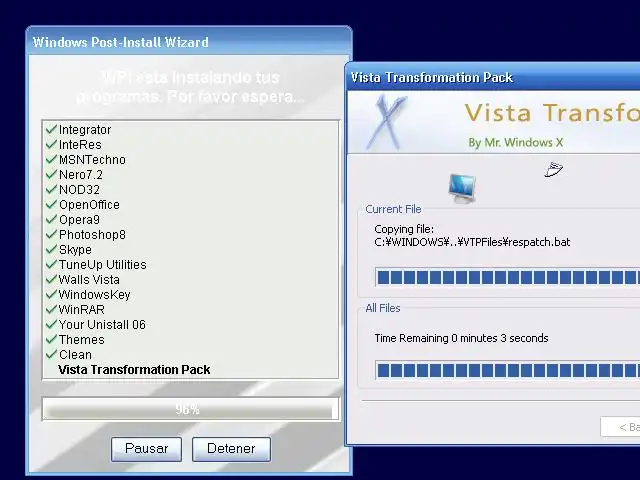Click the checkmark next to Integrator
This screenshot has height=480, width=640.
(51, 129)
